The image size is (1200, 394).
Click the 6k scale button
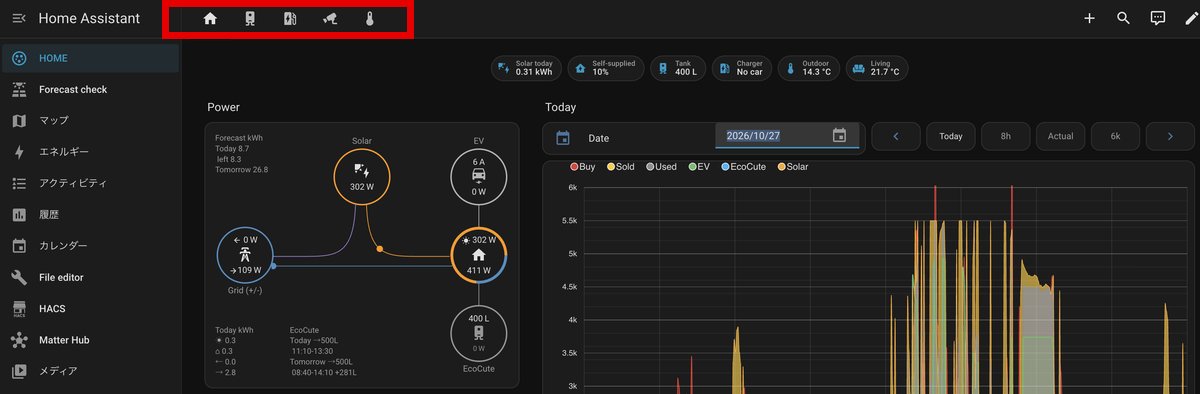(1115, 136)
